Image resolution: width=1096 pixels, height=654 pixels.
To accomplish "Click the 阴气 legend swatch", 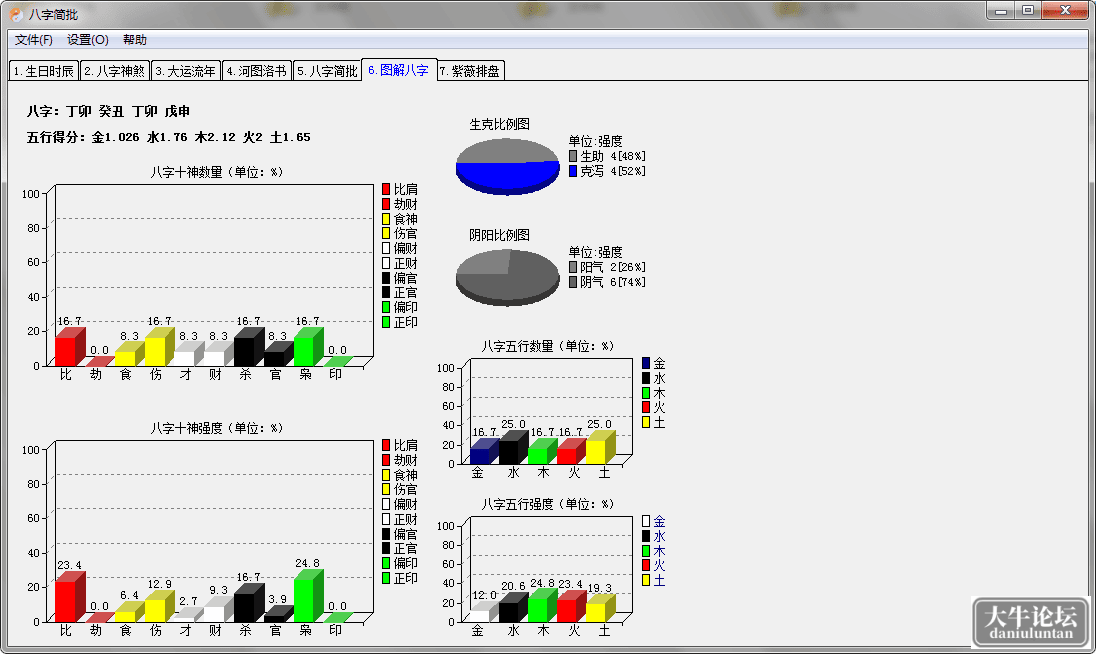I will (573, 282).
